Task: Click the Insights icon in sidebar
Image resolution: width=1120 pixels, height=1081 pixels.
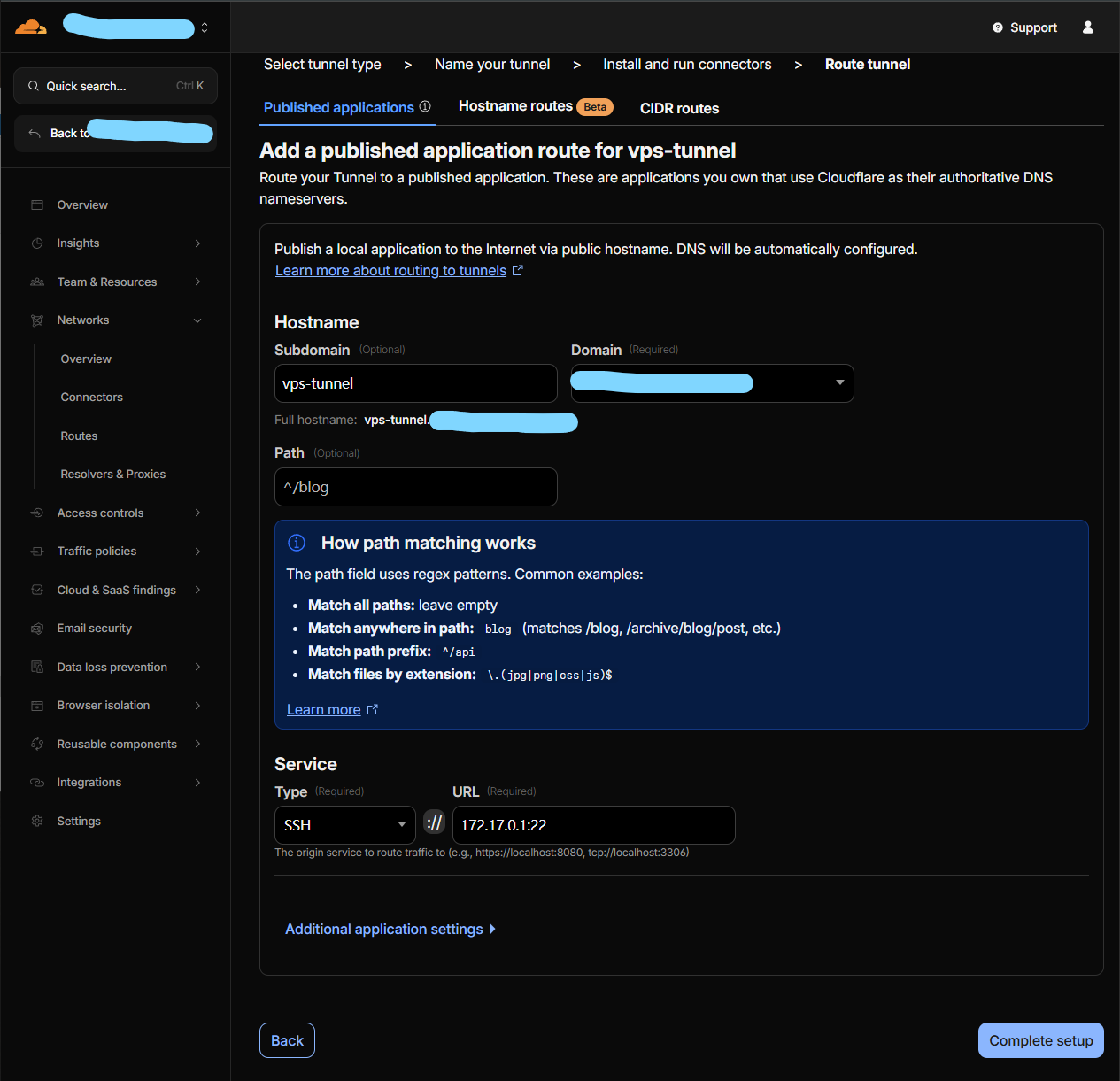Action: 37,243
